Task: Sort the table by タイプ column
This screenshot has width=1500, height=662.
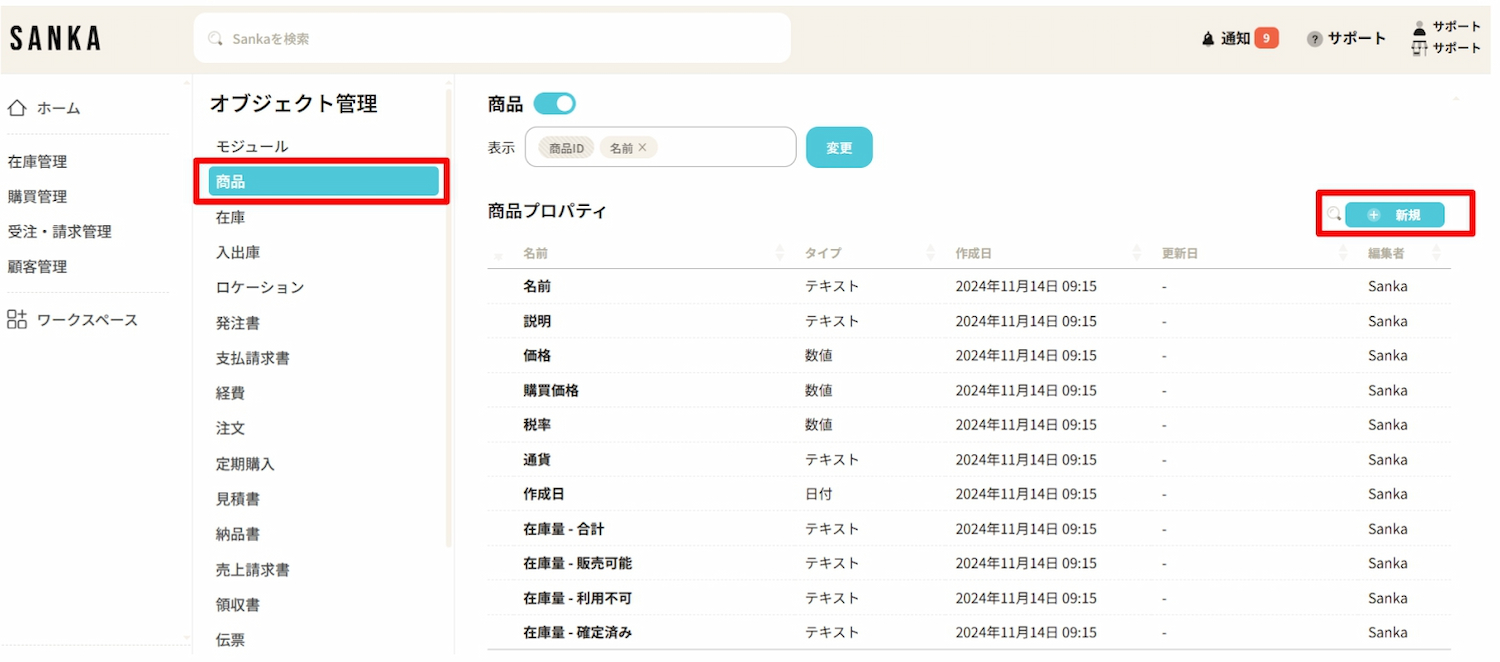Action: pyautogui.click(x=931, y=254)
